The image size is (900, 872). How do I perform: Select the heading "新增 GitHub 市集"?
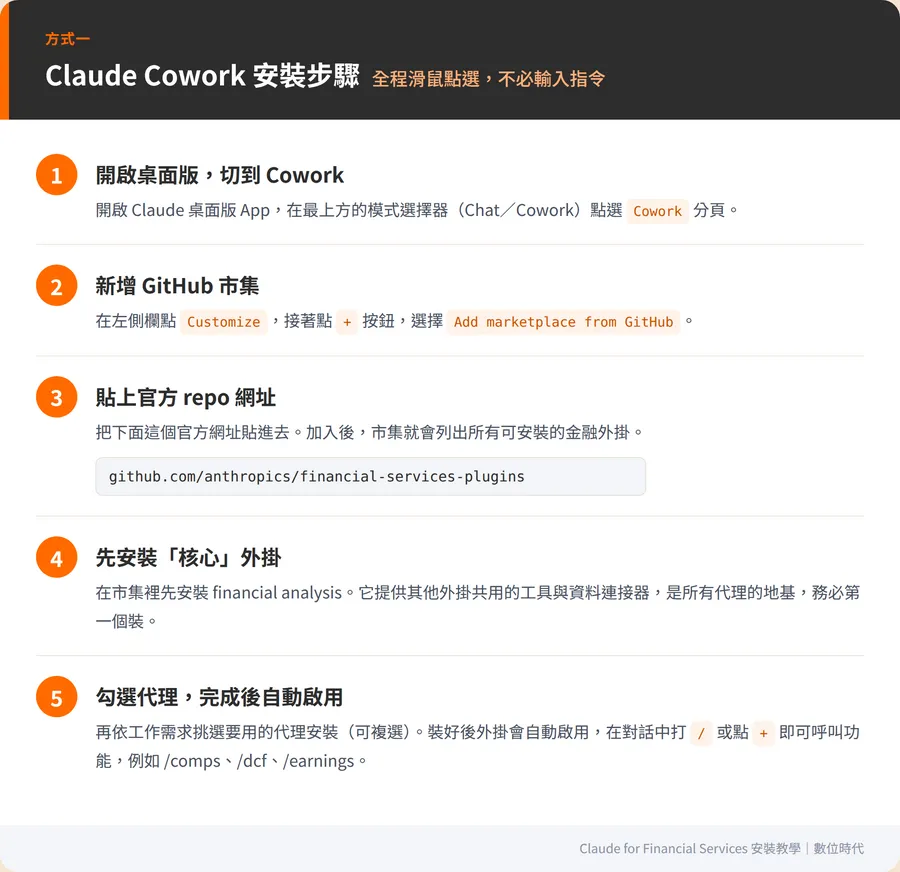coord(177,286)
